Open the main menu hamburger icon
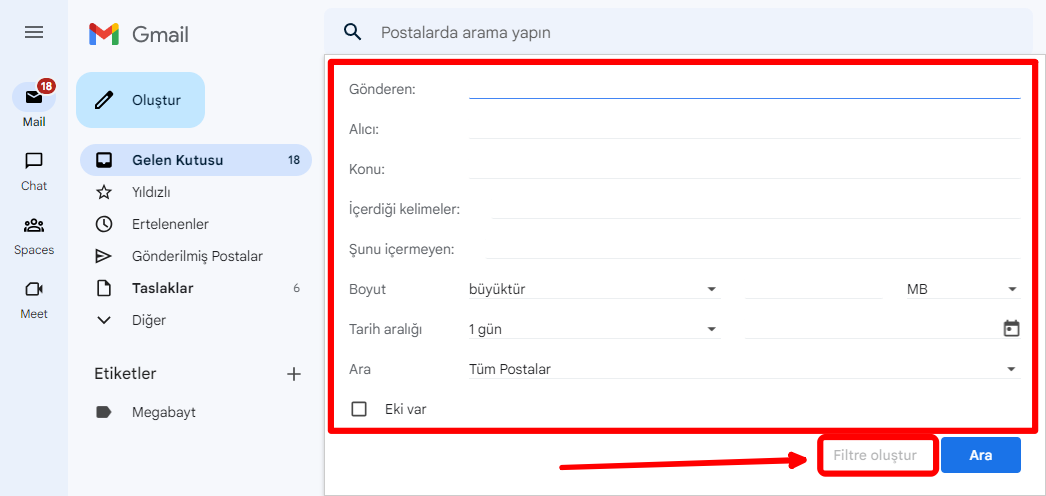This screenshot has width=1046, height=496. [x=34, y=32]
